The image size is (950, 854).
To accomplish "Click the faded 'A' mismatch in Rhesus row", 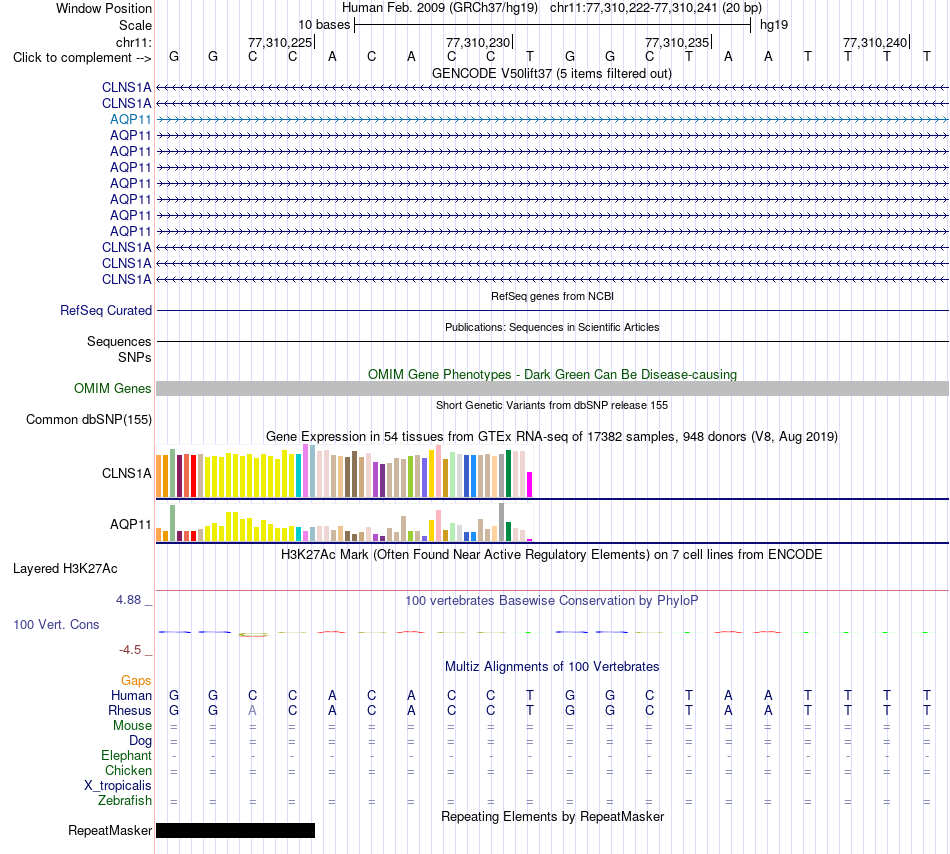I will (x=253, y=710).
